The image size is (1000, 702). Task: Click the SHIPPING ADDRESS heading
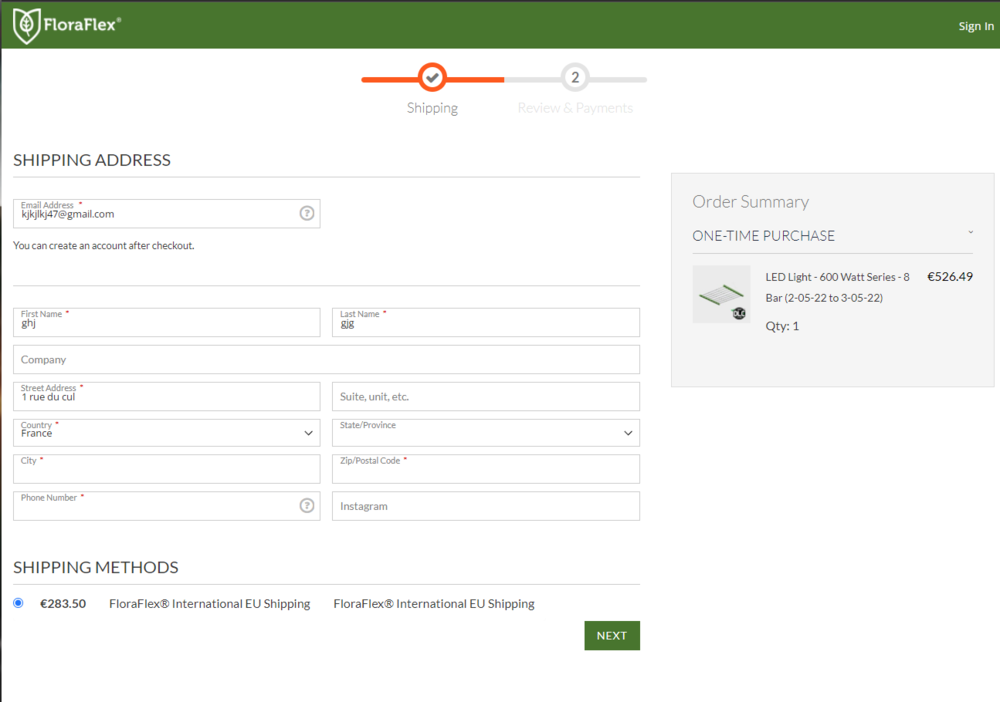(x=92, y=159)
